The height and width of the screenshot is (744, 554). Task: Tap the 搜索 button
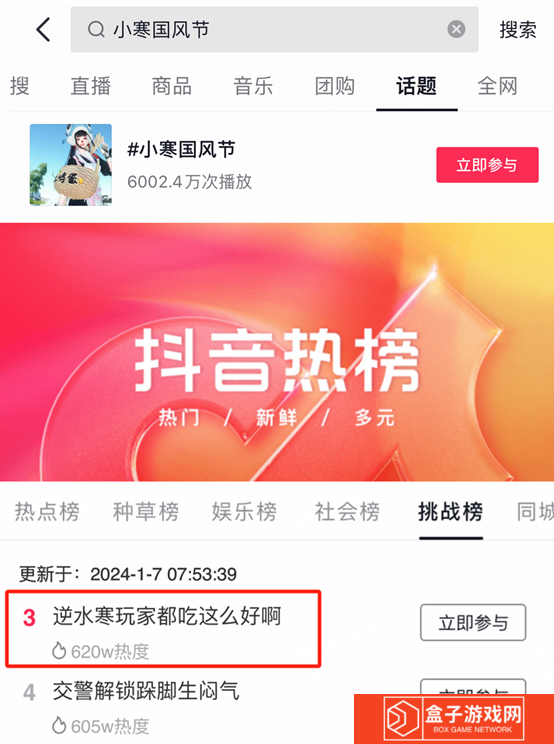(x=518, y=29)
